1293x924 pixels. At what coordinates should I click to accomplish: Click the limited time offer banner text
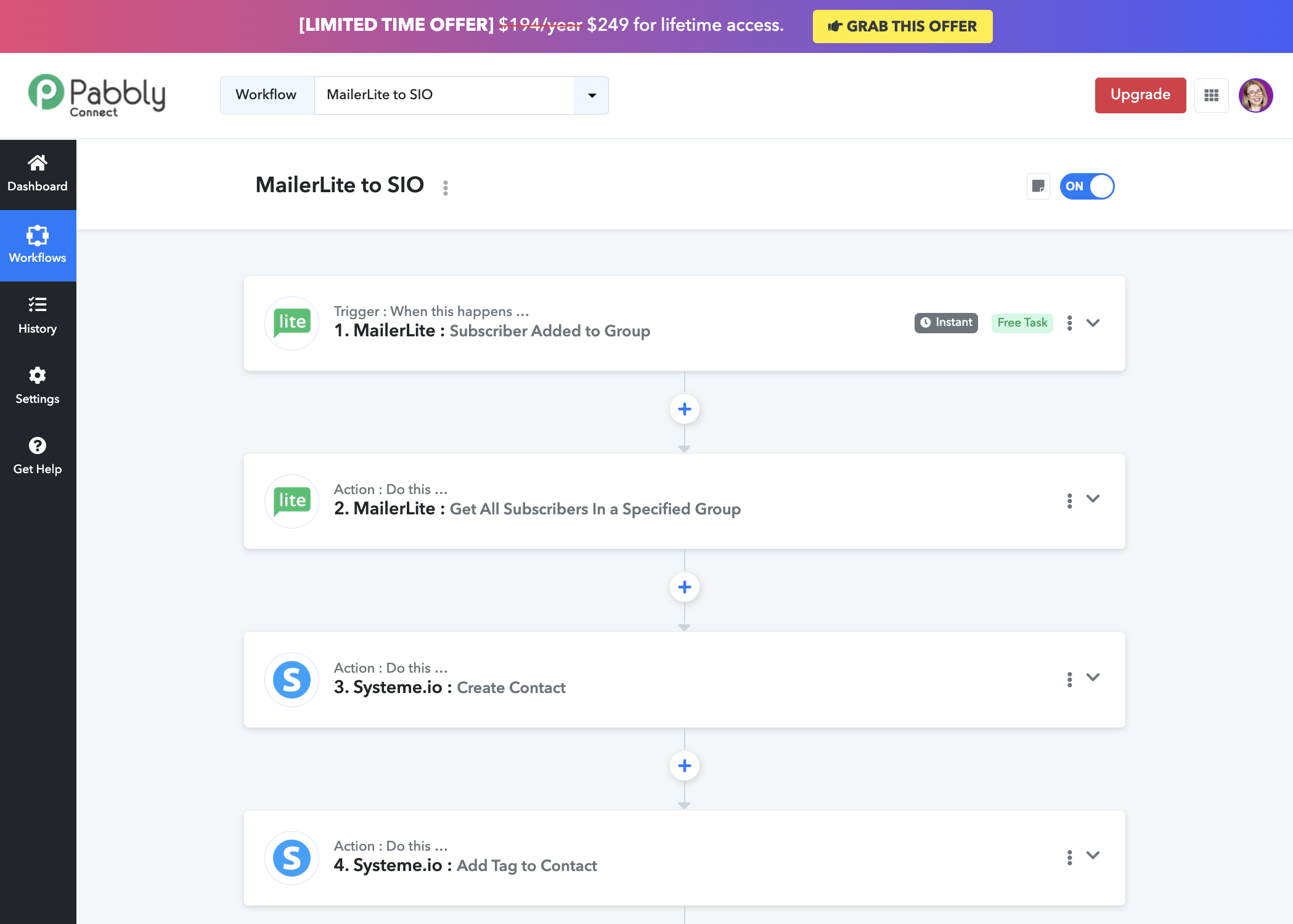click(541, 25)
